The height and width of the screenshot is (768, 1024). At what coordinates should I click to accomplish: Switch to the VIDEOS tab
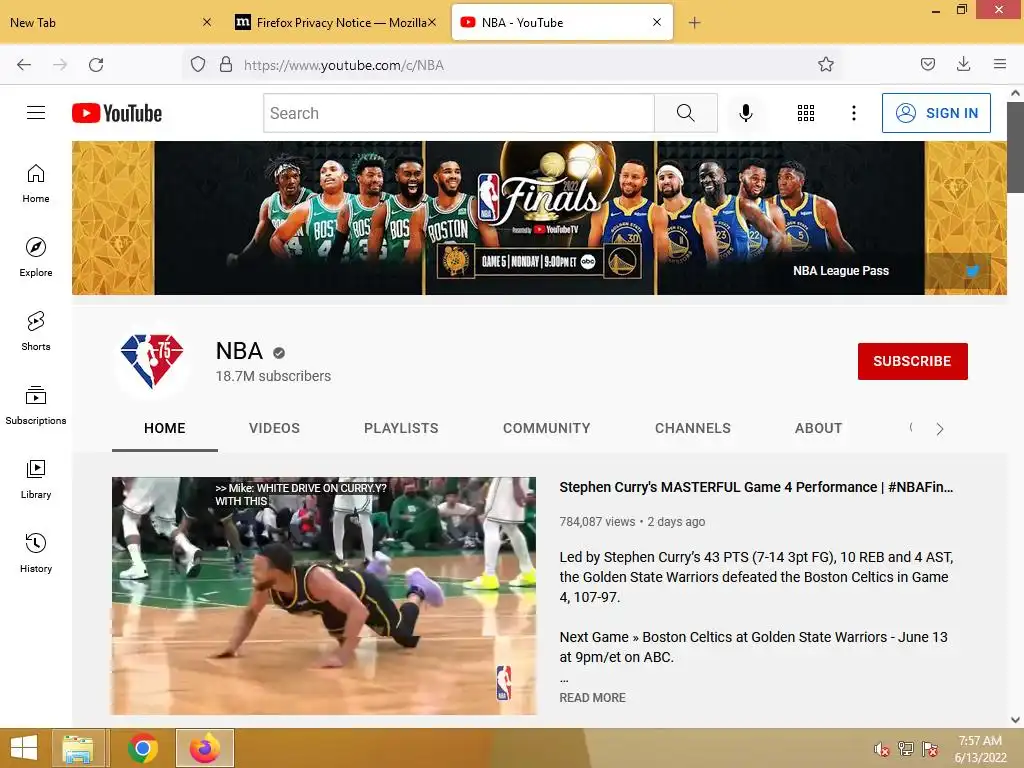tap(274, 428)
